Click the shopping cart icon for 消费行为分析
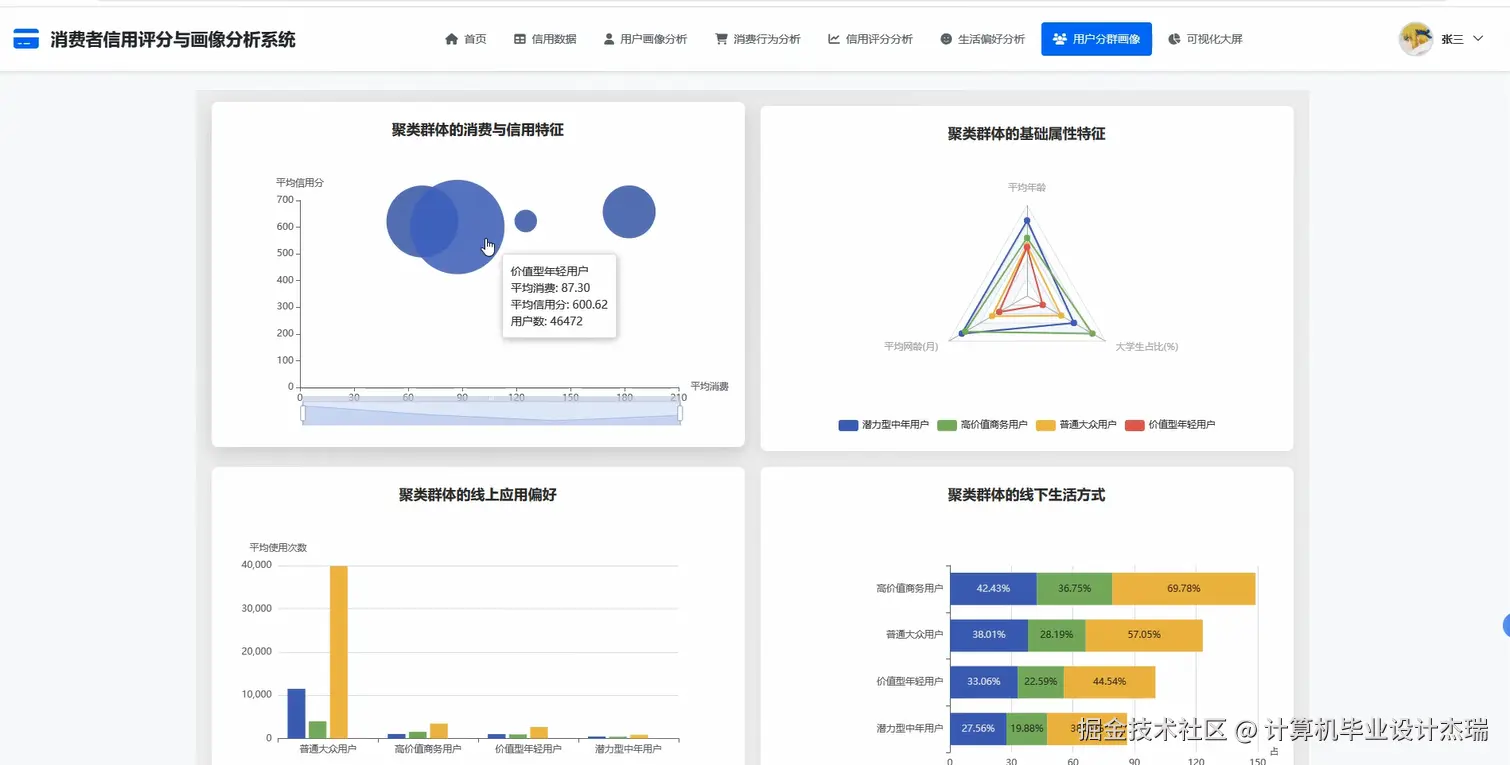The height and width of the screenshot is (765, 1510). click(721, 39)
